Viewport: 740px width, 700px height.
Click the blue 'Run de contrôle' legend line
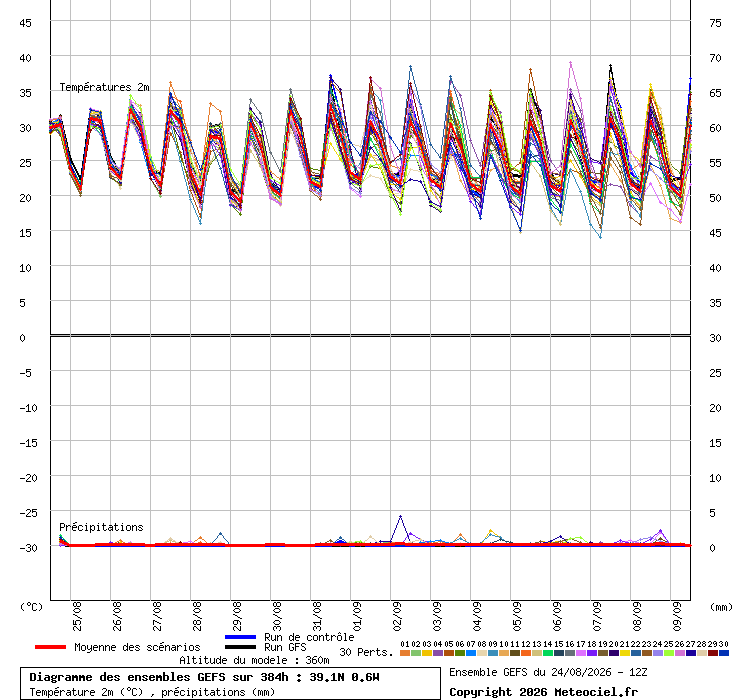coord(240,637)
